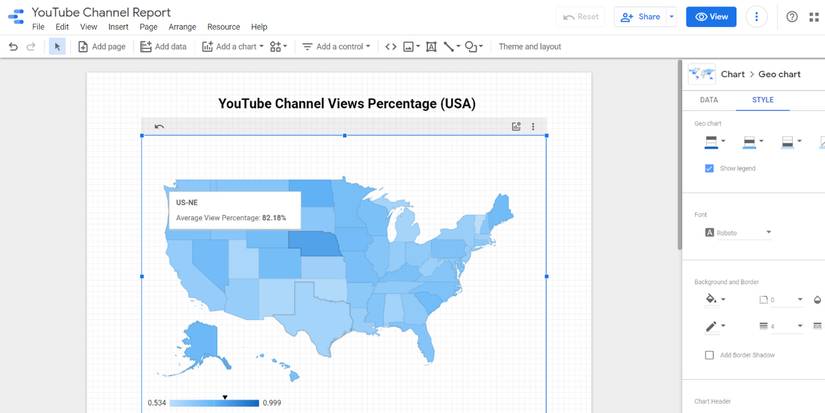The height and width of the screenshot is (413, 825).
Task: Undo the last action in toolbar
Action: pyautogui.click(x=14, y=47)
